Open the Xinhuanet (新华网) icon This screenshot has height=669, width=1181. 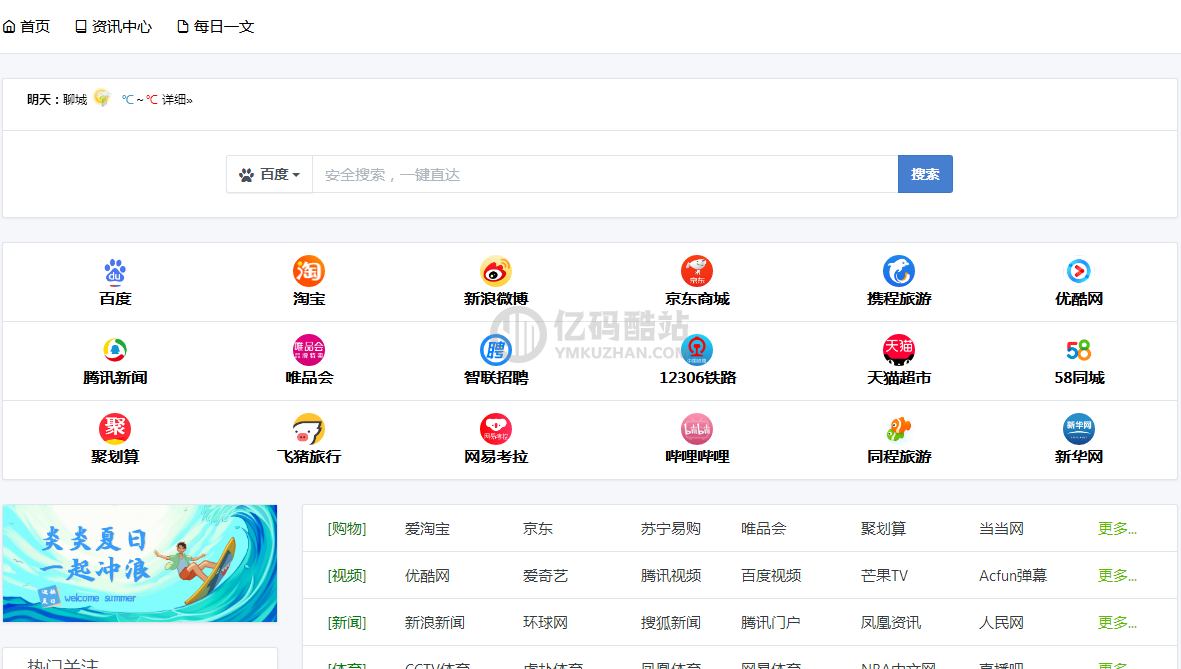pyautogui.click(x=1079, y=429)
